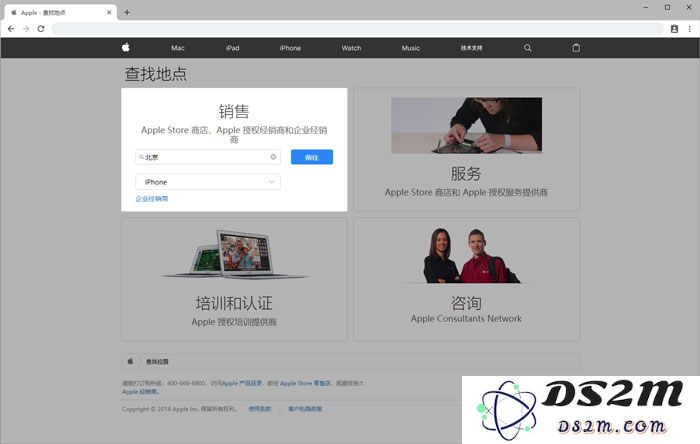Screen dimensions: 700x444
Task: Go to the iPhone navigation item
Action: pyautogui.click(x=290, y=48)
